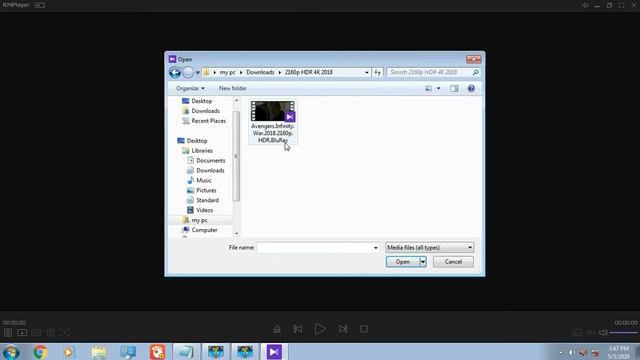Viewport: 640px width, 360px height.
Task: Open Windows Start button
Action: coord(11,352)
